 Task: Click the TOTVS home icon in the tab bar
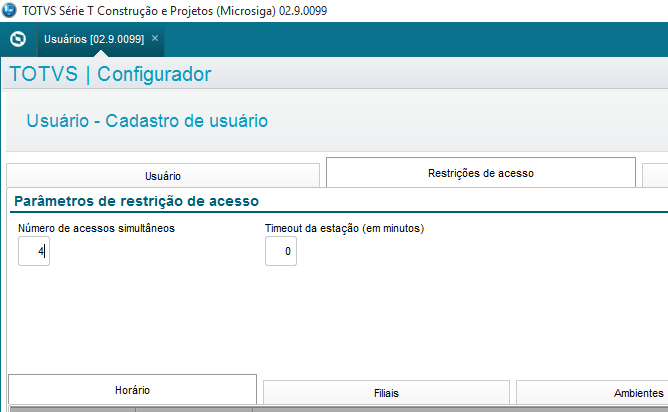click(x=18, y=39)
